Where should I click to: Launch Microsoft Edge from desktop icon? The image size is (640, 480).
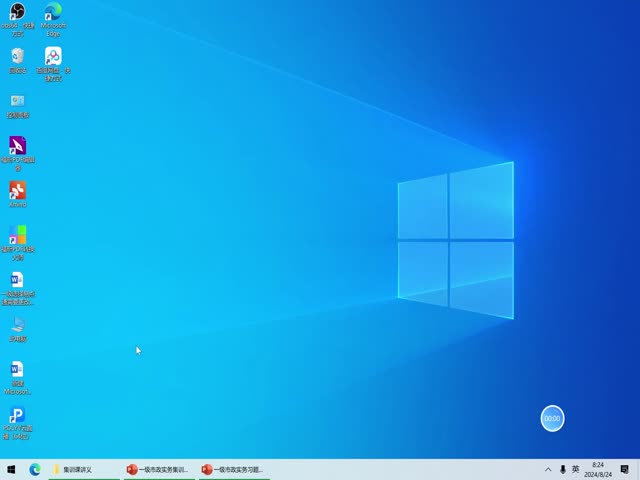53,13
